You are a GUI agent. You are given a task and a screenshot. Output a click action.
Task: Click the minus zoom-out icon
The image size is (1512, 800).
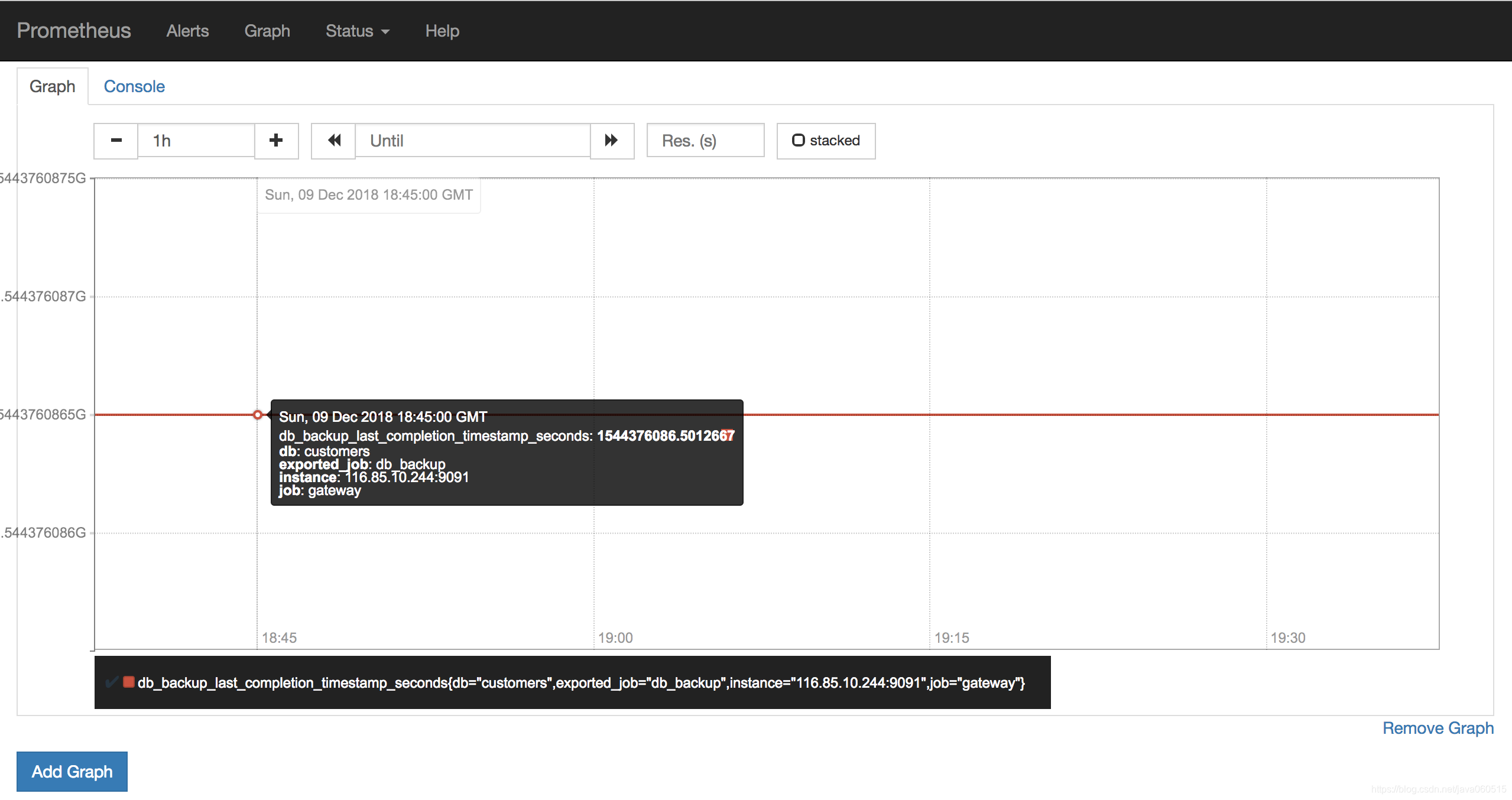[x=116, y=140]
